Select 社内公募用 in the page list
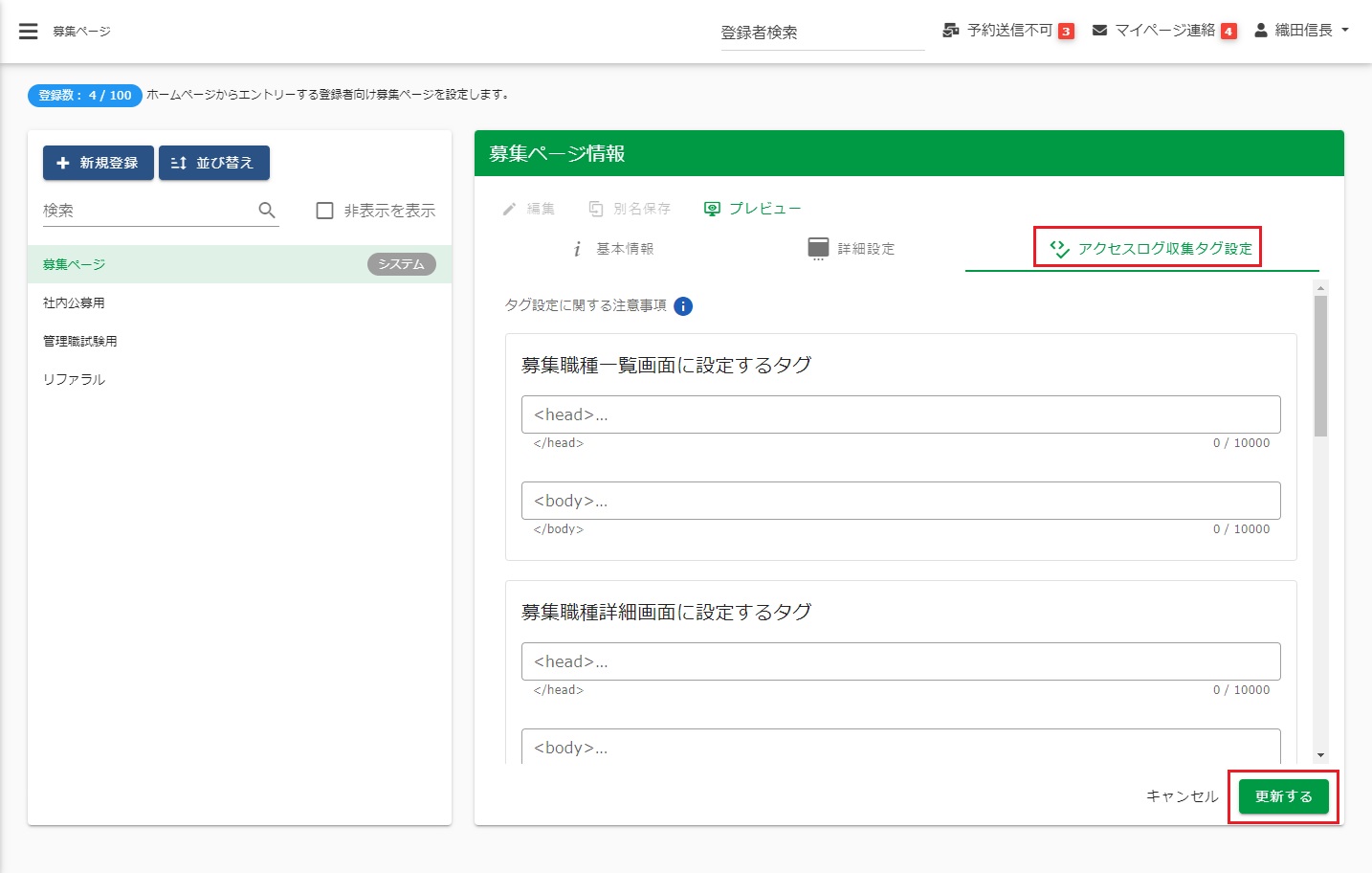The width and height of the screenshot is (1372, 873). pos(75,302)
